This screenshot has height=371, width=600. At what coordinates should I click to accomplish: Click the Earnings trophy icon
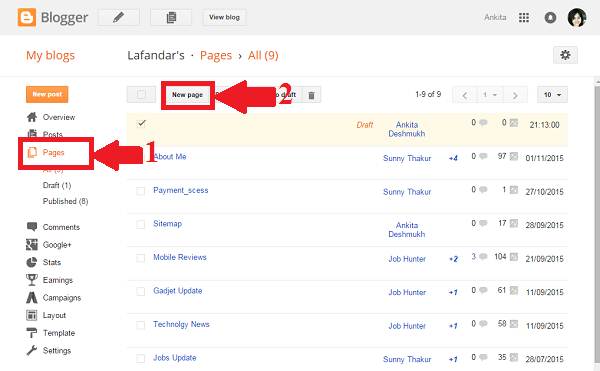tap(32, 280)
